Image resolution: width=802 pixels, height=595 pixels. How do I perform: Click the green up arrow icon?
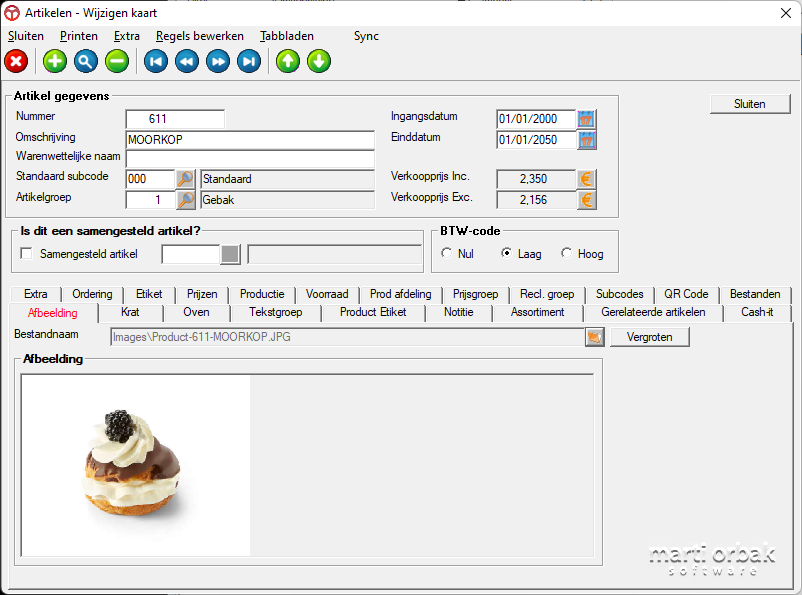click(288, 61)
